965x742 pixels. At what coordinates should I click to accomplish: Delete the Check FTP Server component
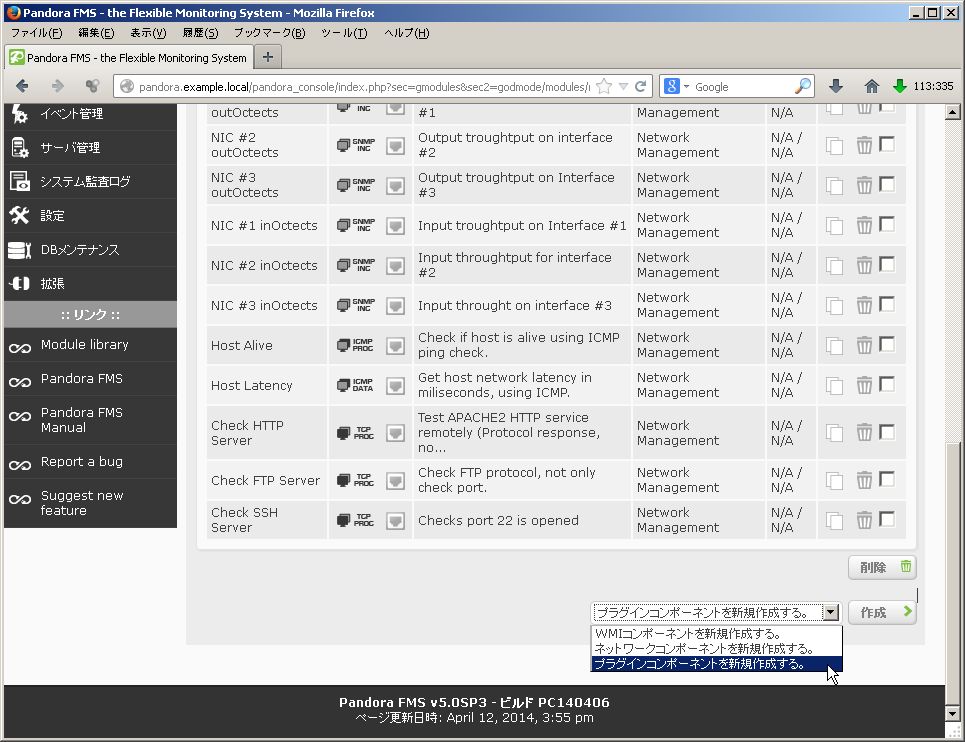tap(864, 480)
